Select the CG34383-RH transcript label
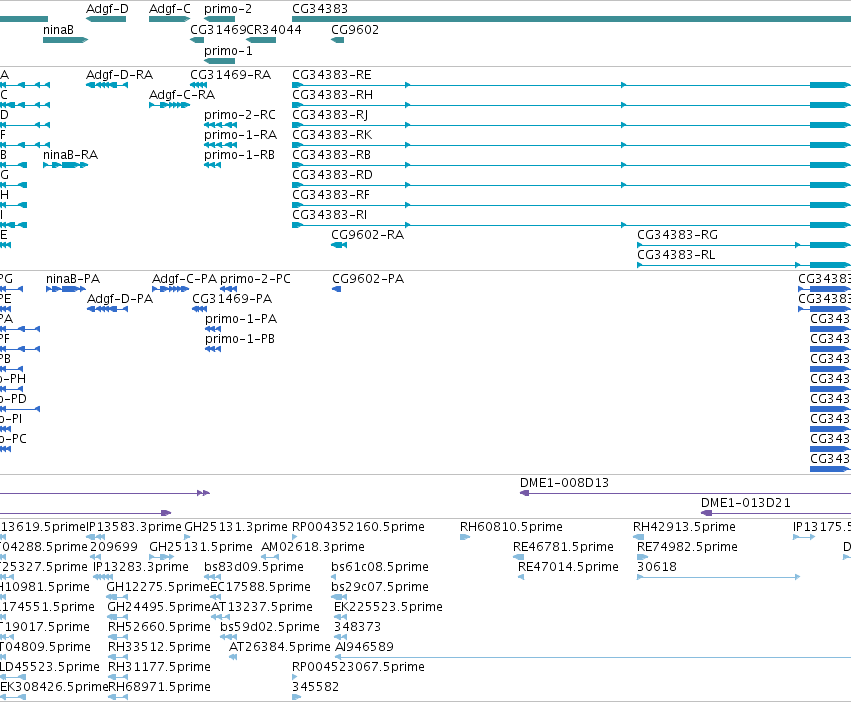Image resolution: width=851 pixels, height=702 pixels. point(332,95)
